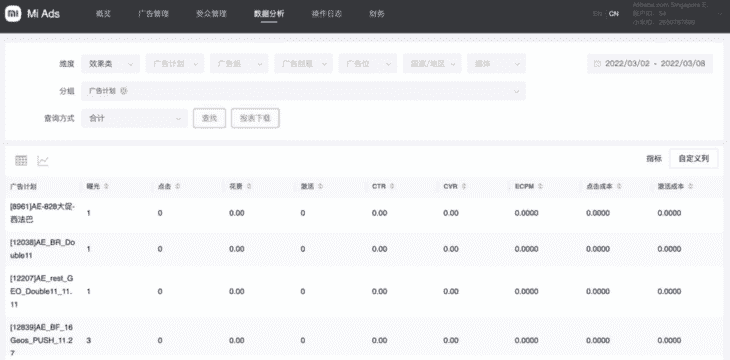Sort by 激活 column icon

[x=320, y=186]
